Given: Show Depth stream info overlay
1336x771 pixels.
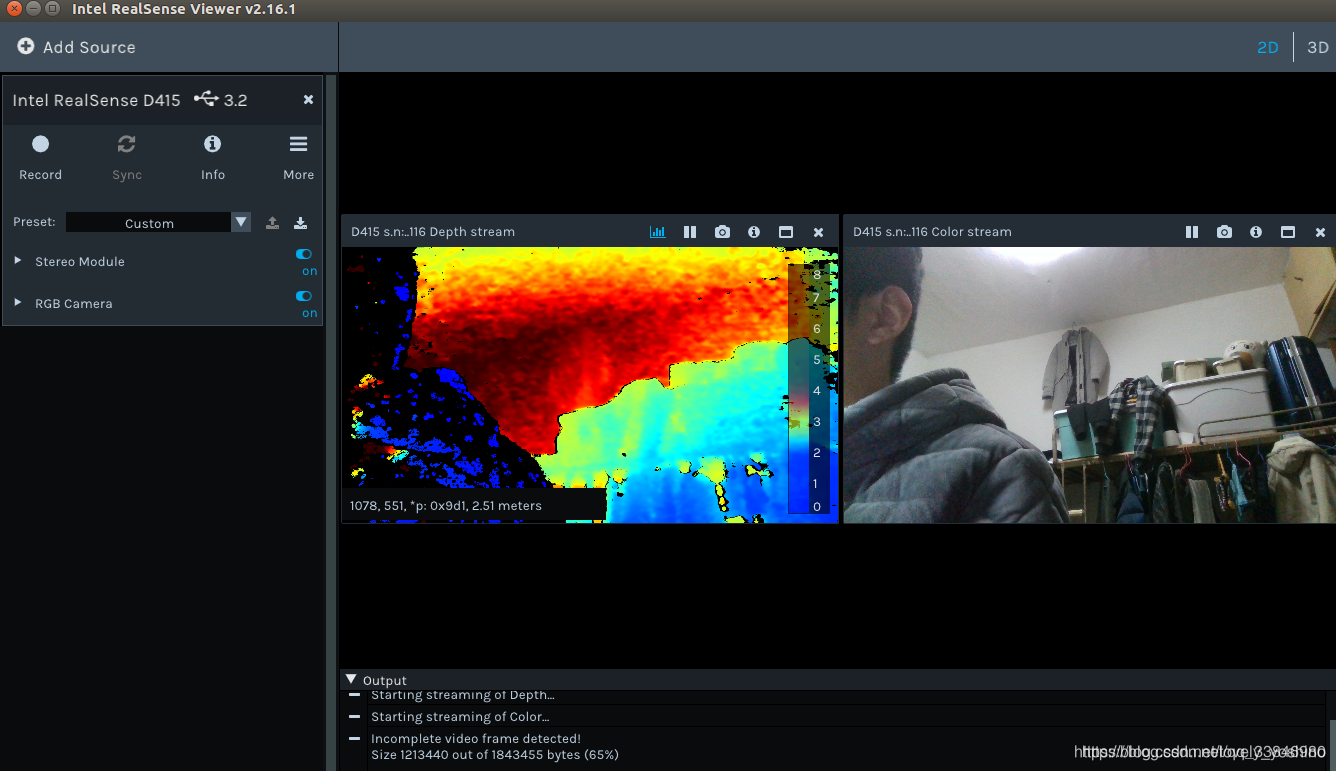Looking at the screenshot, I should tap(754, 232).
